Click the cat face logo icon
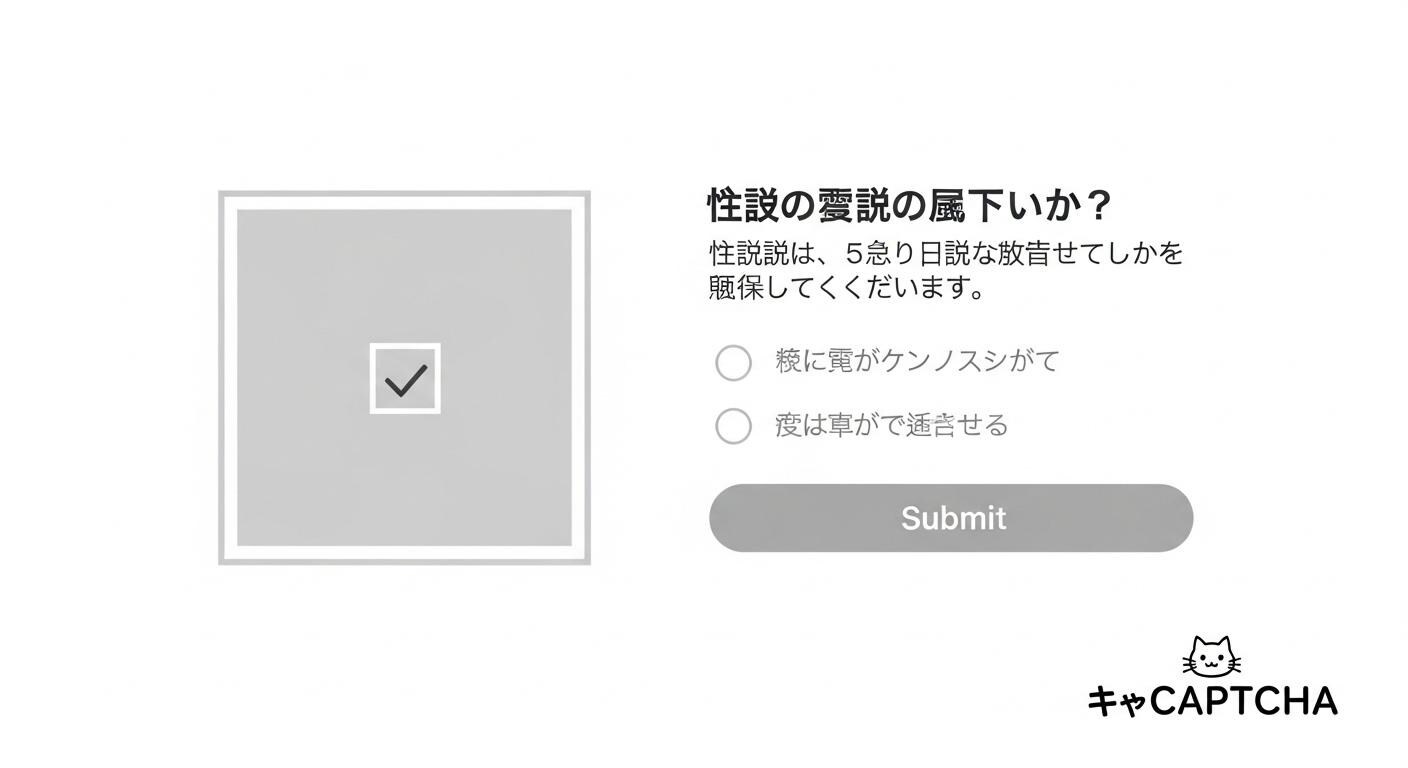Viewport: 1408px width, 768px height. [1211, 657]
